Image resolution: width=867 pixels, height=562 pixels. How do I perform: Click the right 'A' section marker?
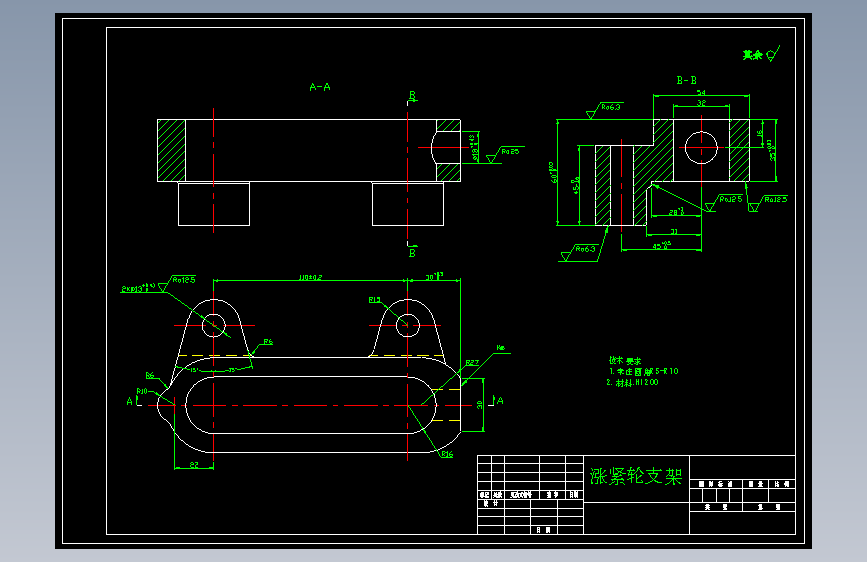pyautogui.click(x=500, y=400)
